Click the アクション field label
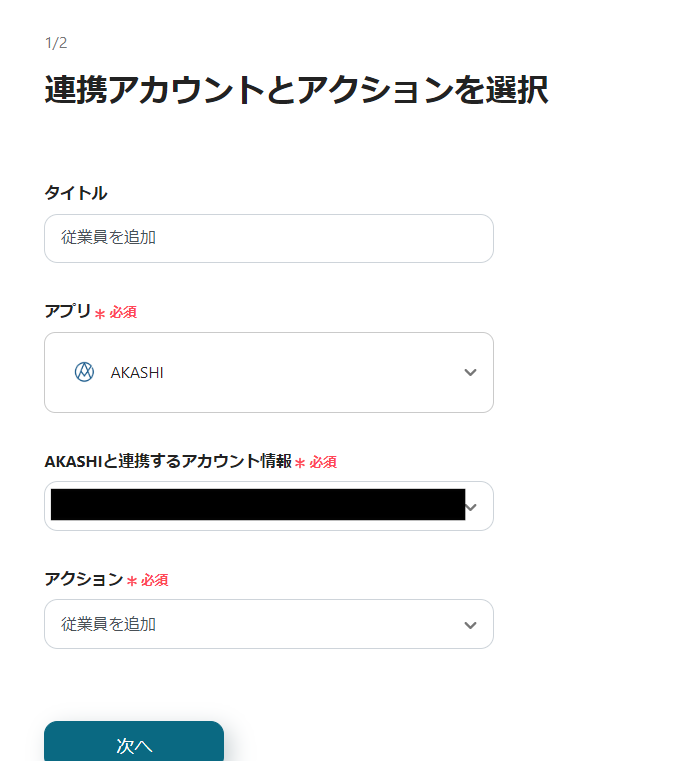This screenshot has width=680, height=761. tap(83, 579)
